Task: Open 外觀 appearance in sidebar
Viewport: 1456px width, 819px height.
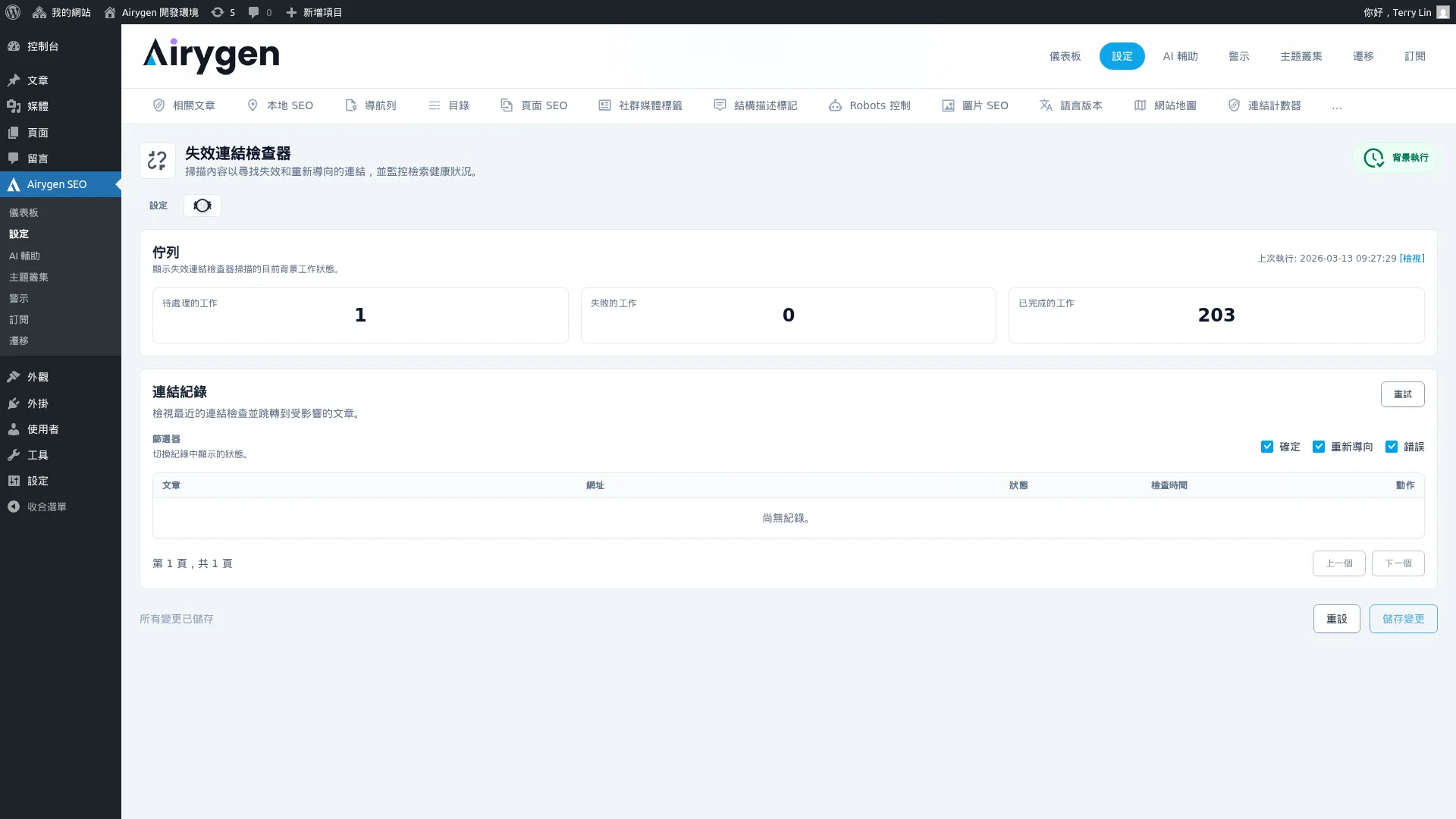Action: click(x=61, y=377)
